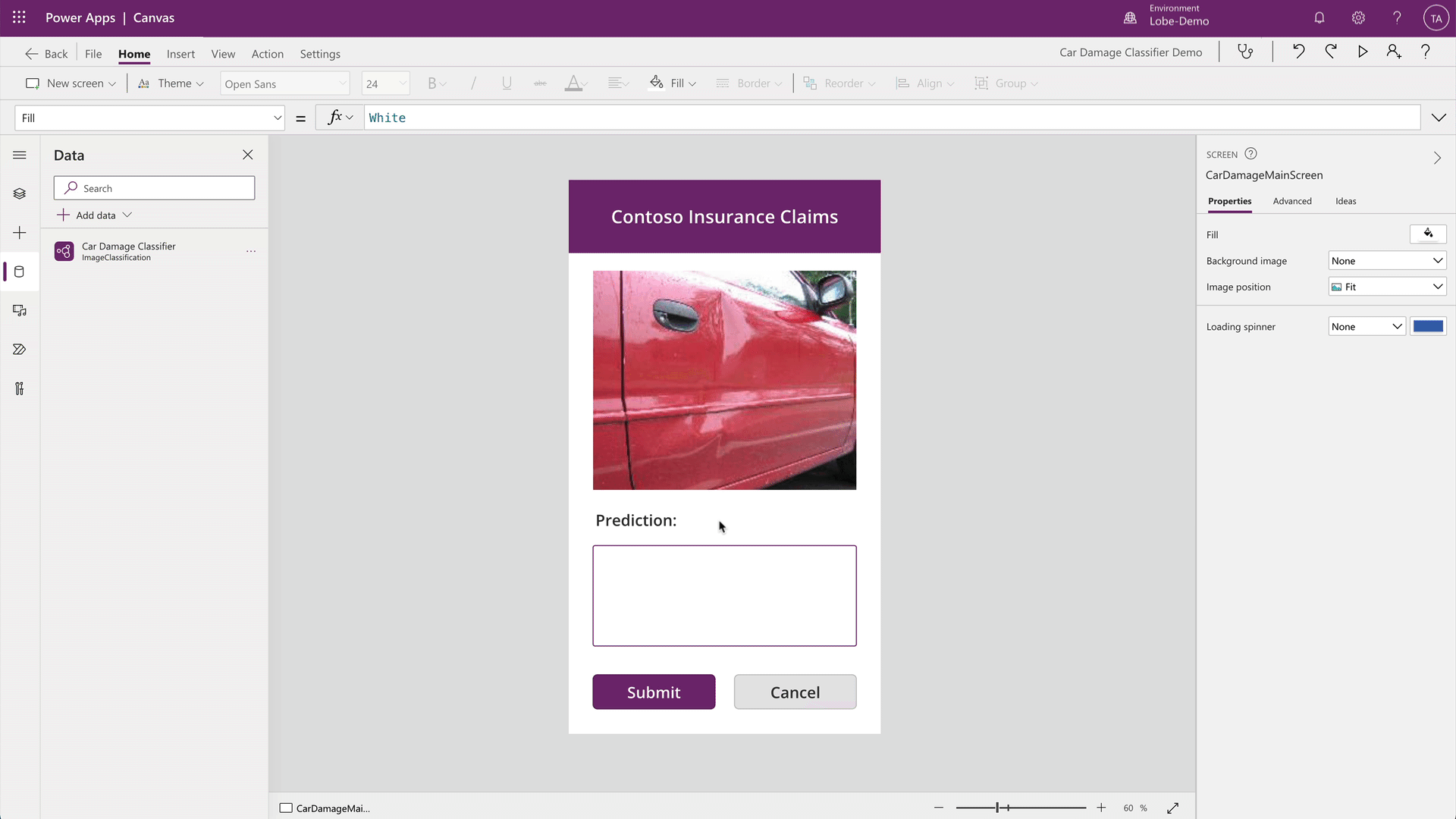Open the Background image dropdown
The image size is (1456, 819).
pyautogui.click(x=1387, y=260)
